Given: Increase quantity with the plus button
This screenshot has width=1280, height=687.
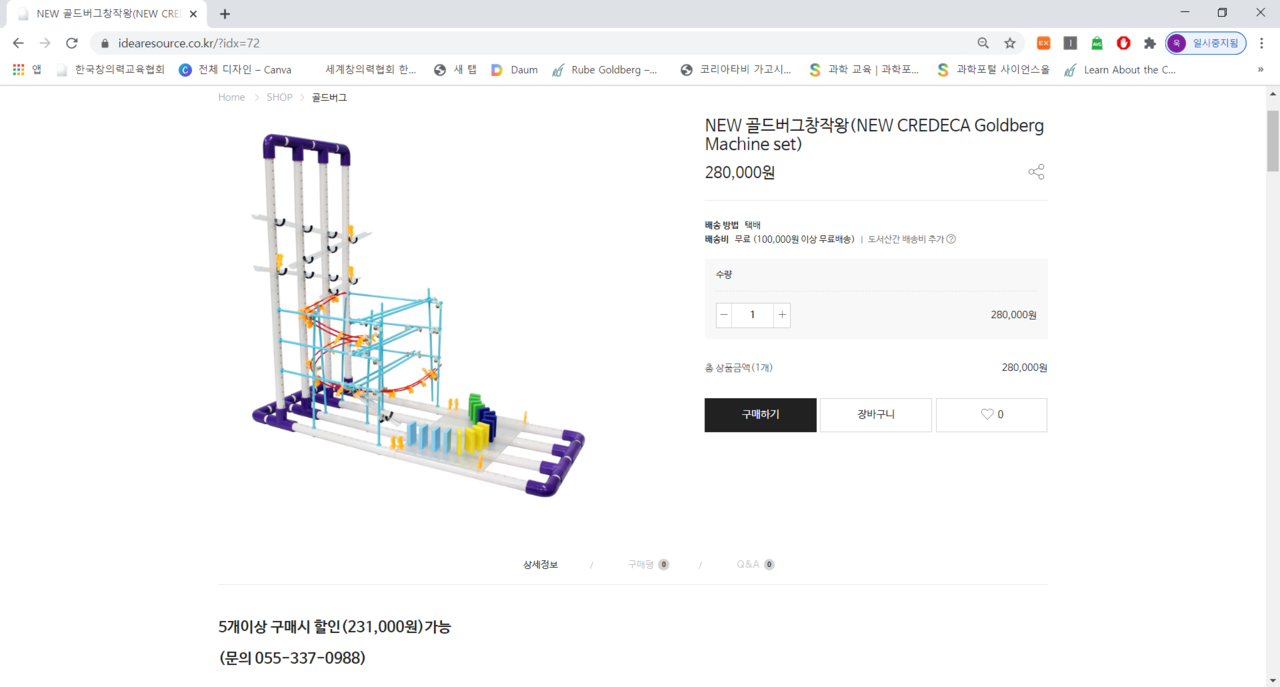Looking at the screenshot, I should (x=782, y=315).
